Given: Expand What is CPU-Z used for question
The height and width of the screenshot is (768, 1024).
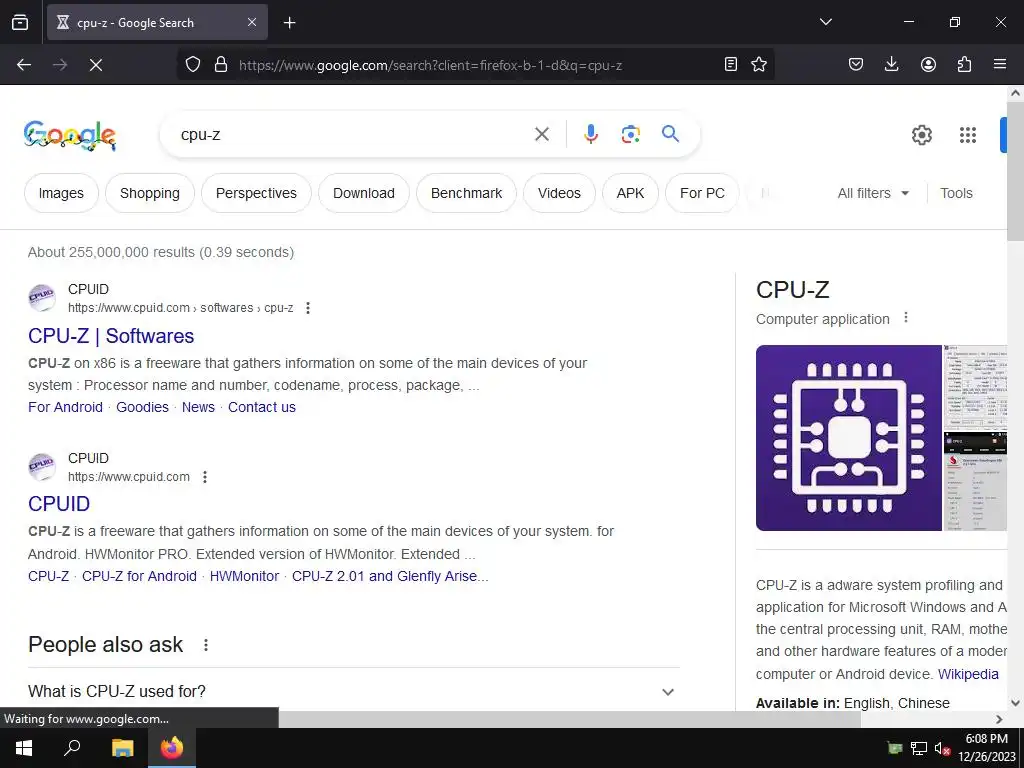Looking at the screenshot, I should click(x=353, y=691).
